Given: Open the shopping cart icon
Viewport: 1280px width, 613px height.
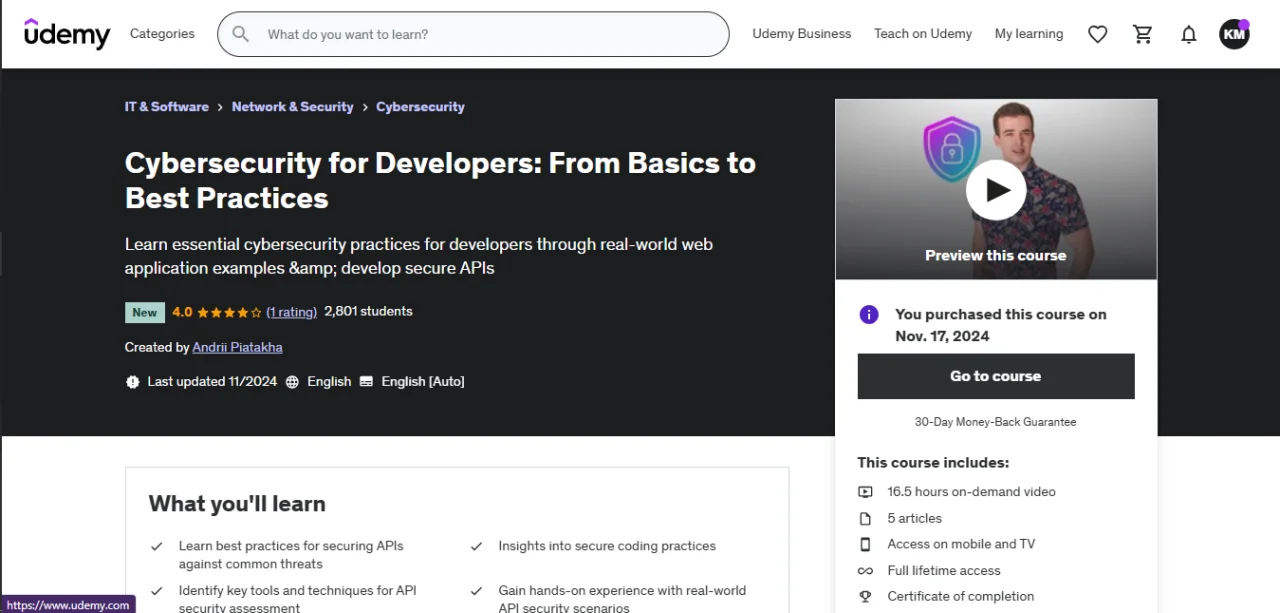Looking at the screenshot, I should (x=1142, y=34).
